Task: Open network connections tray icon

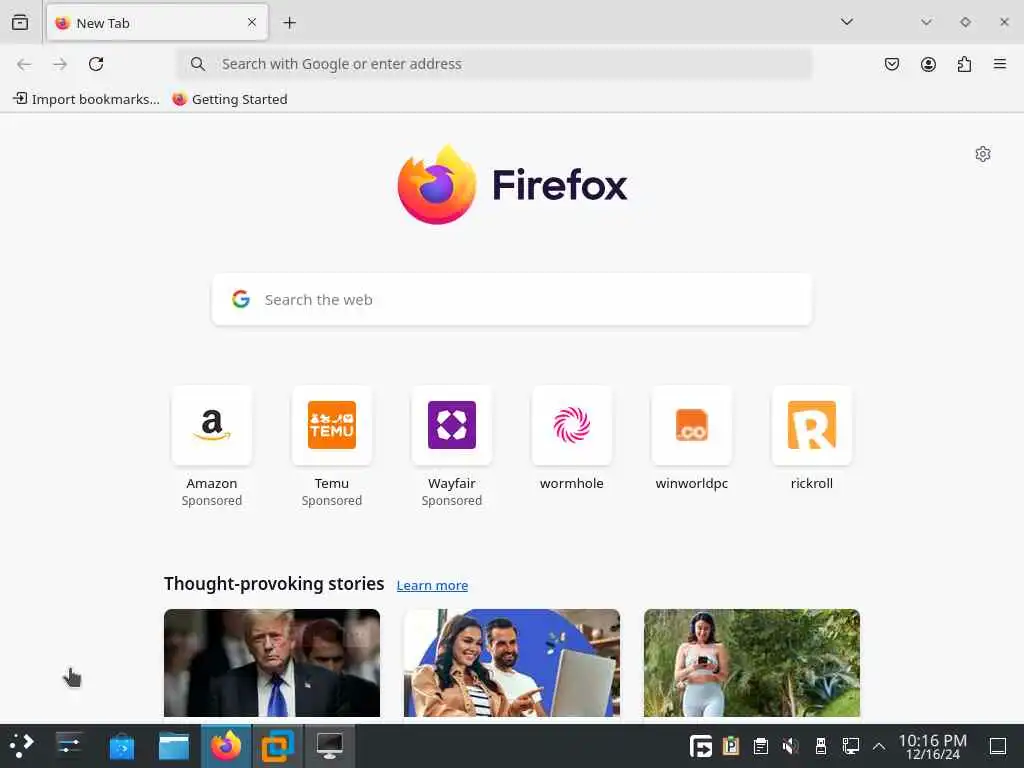Action: pos(850,746)
